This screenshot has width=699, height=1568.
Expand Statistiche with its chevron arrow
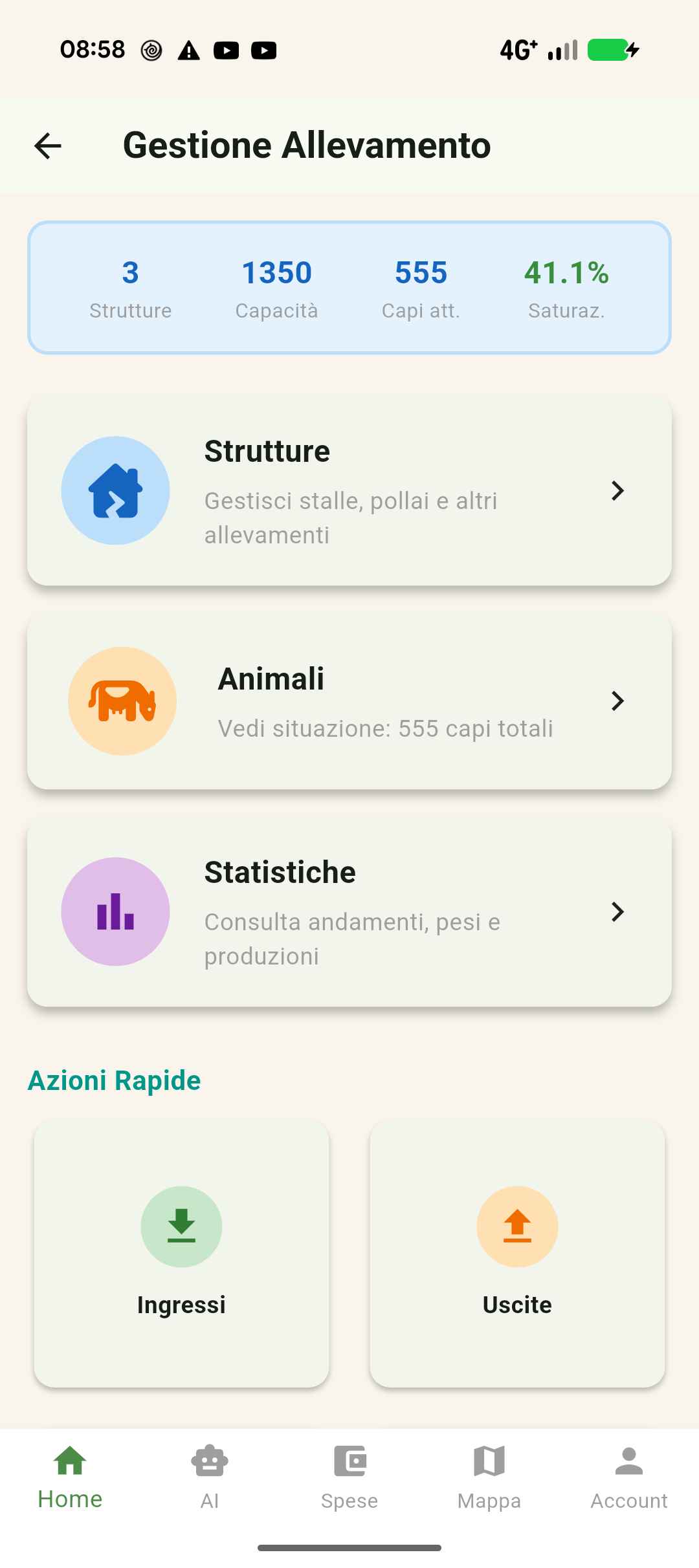[617, 911]
